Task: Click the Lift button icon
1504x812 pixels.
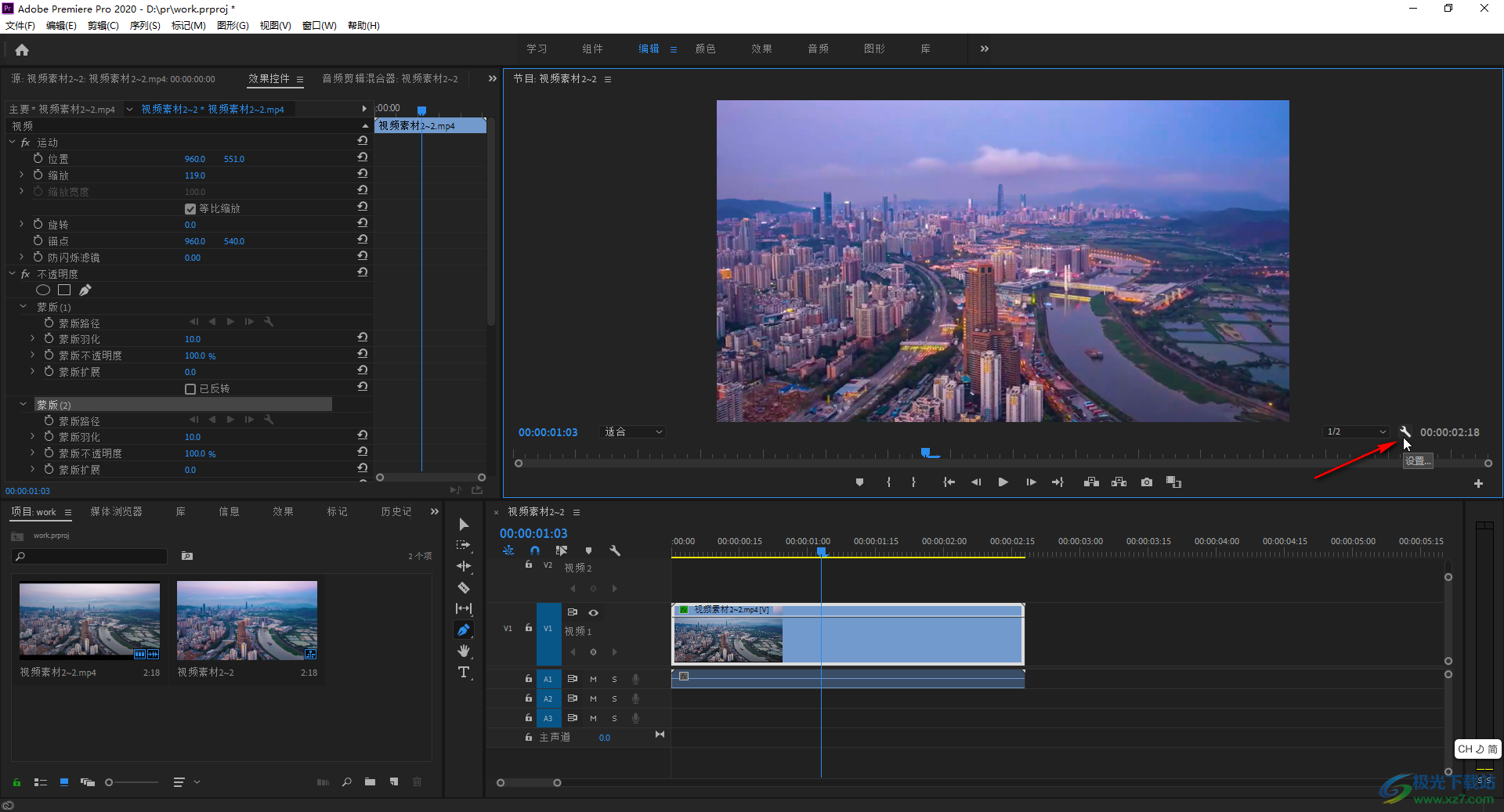Action: 1091,482
